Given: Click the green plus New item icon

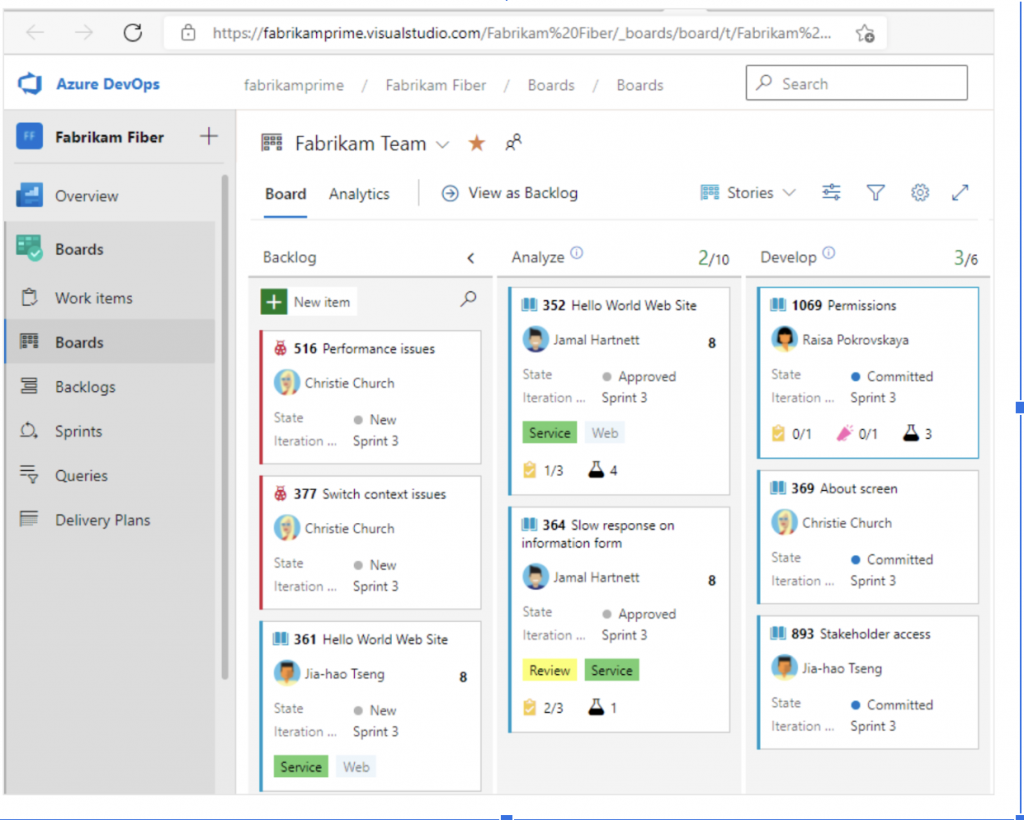Looking at the screenshot, I should 274,302.
